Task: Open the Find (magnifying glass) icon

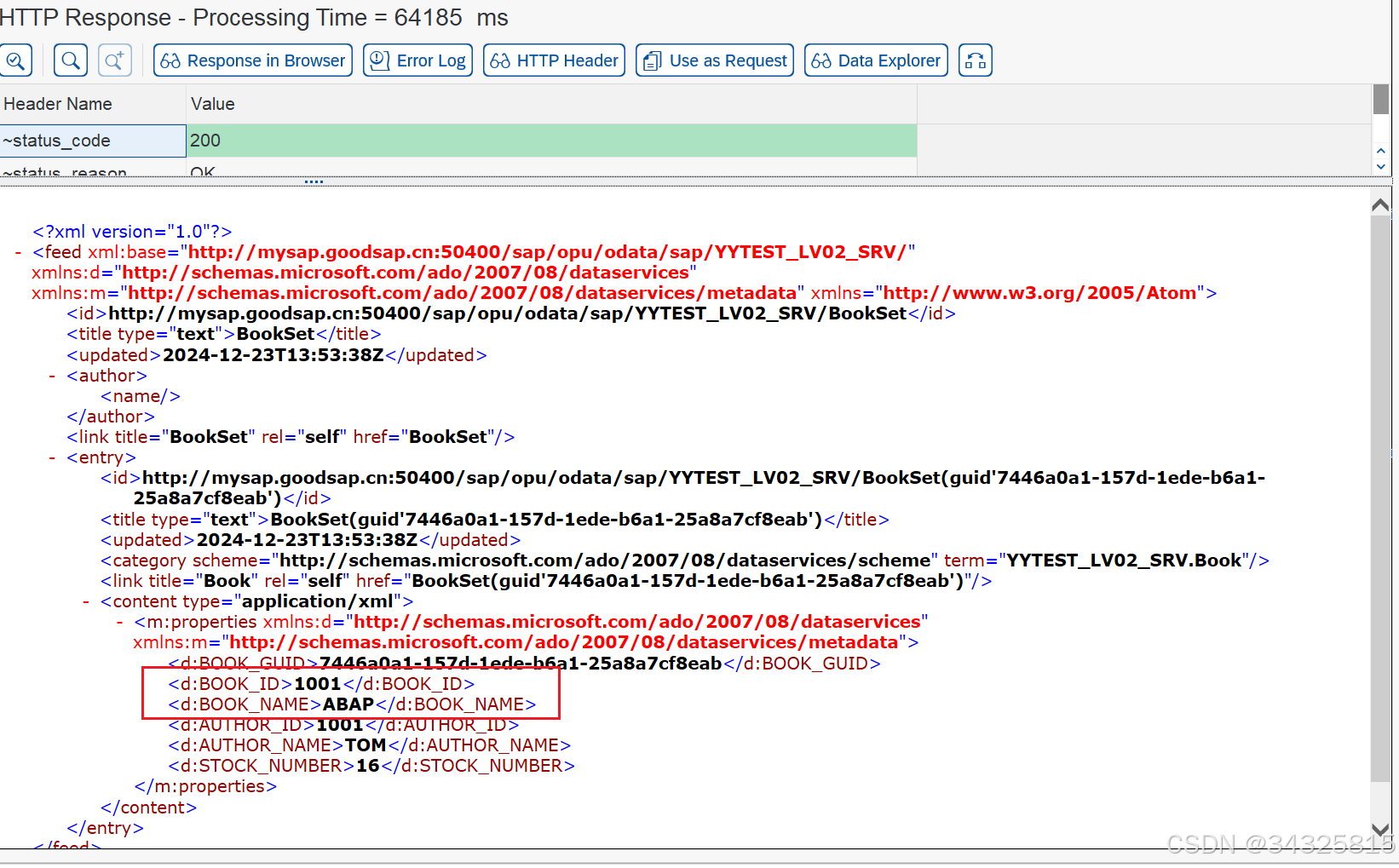Action: 71,60
